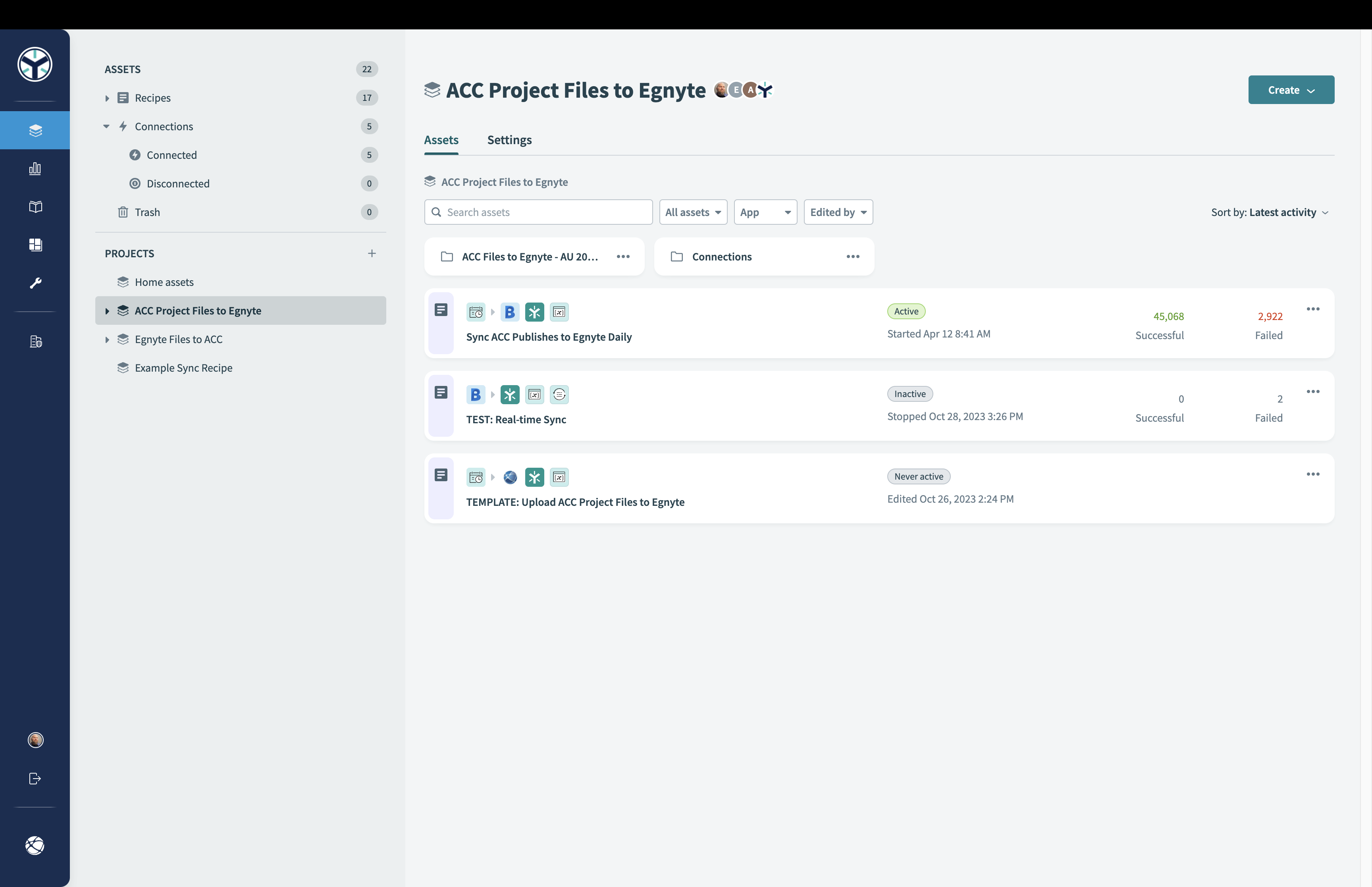This screenshot has height=887, width=1372.
Task: Click the Egnyte icon in TEST: Real-time Sync recipe
Action: (x=509, y=395)
